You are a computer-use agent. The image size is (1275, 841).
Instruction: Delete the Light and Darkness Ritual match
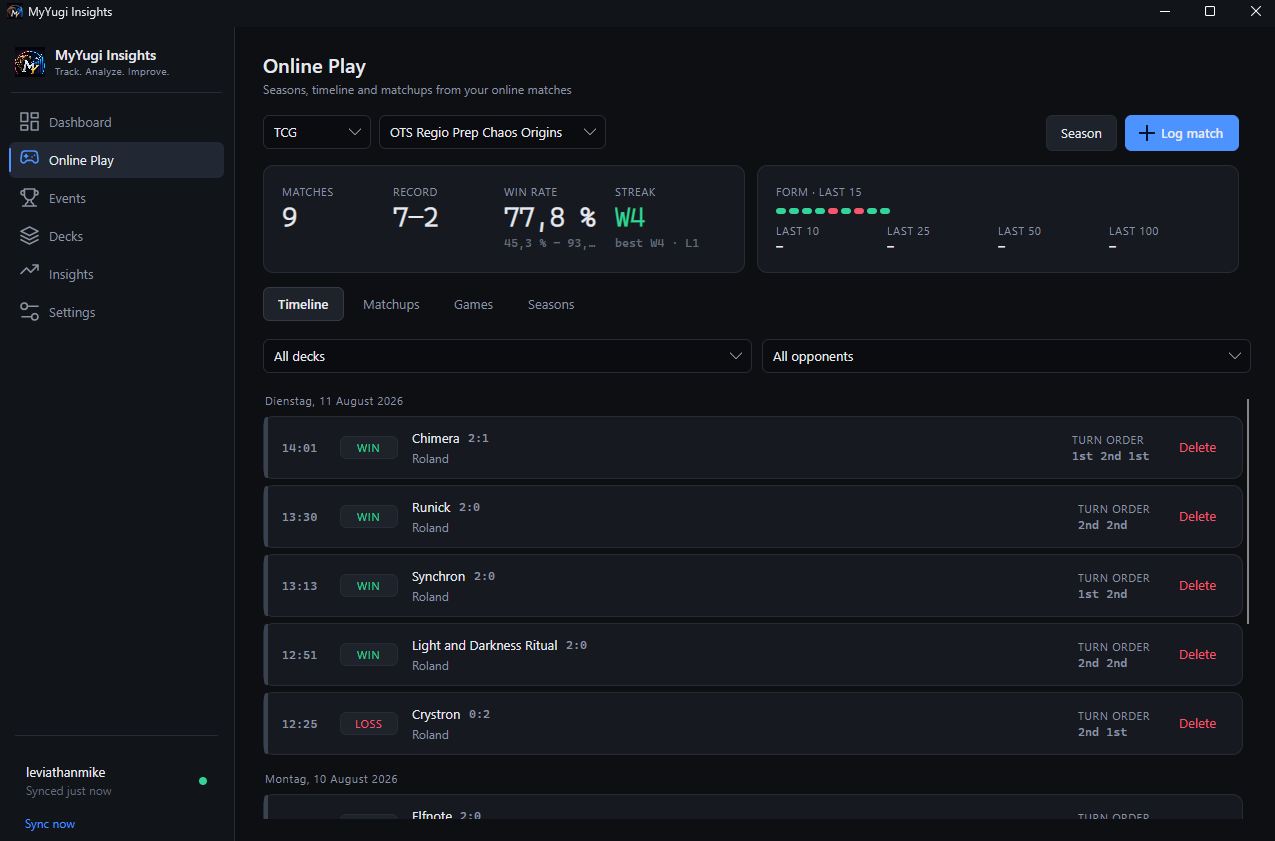tap(1198, 654)
